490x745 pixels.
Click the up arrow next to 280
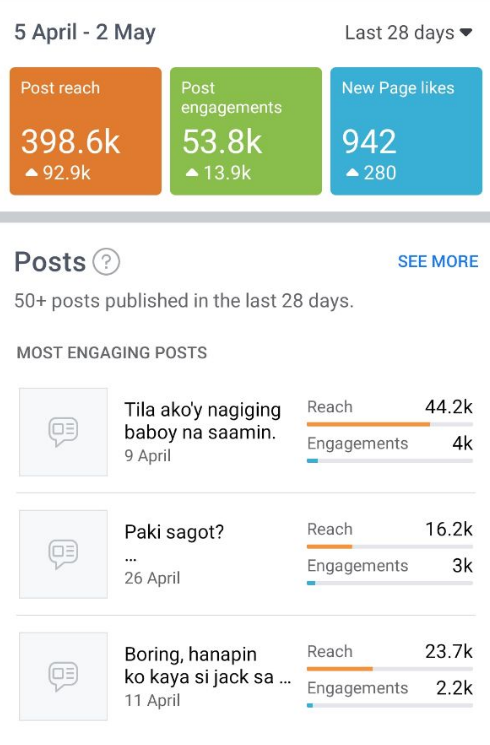pyautogui.click(x=352, y=172)
